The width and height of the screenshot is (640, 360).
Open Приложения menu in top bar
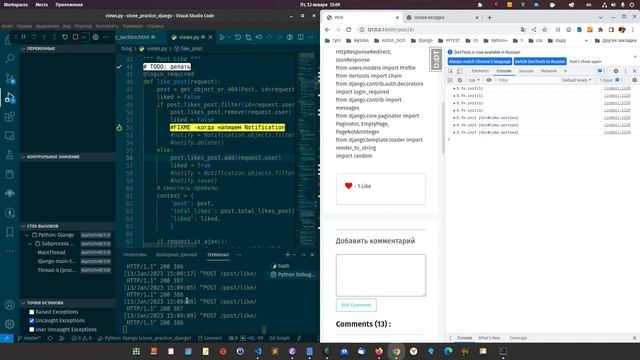pyautogui.click(x=69, y=5)
